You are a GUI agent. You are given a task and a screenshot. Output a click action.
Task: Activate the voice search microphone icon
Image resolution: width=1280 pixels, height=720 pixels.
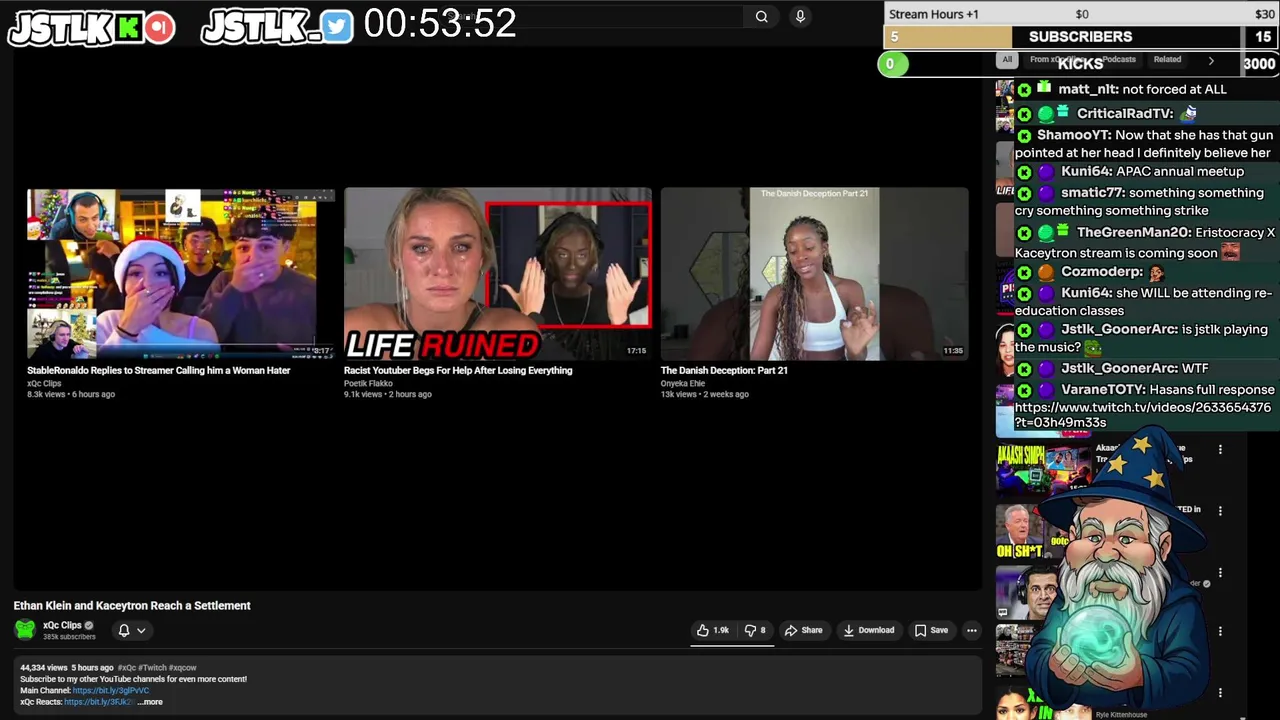(799, 16)
